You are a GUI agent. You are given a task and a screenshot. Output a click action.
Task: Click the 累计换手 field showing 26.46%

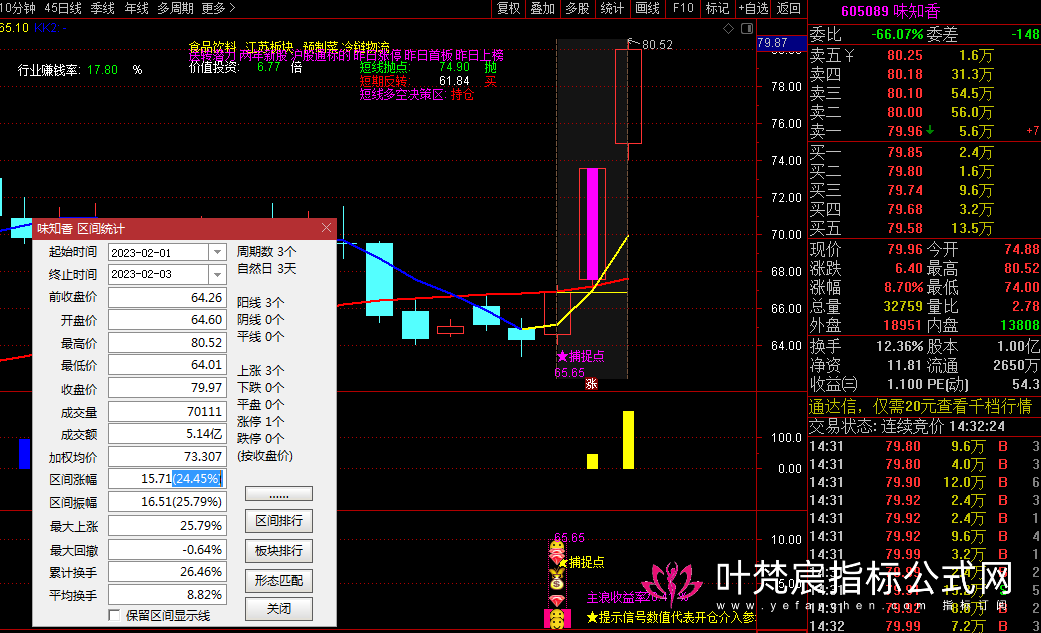click(x=167, y=572)
